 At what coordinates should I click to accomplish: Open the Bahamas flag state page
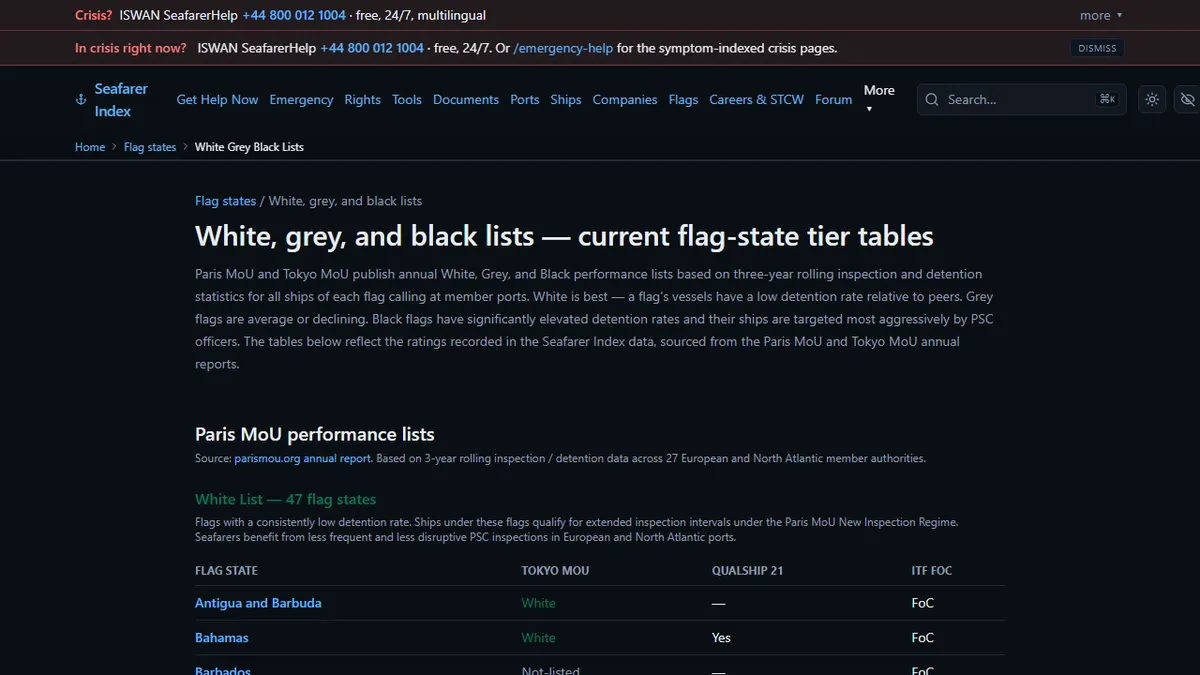point(222,637)
